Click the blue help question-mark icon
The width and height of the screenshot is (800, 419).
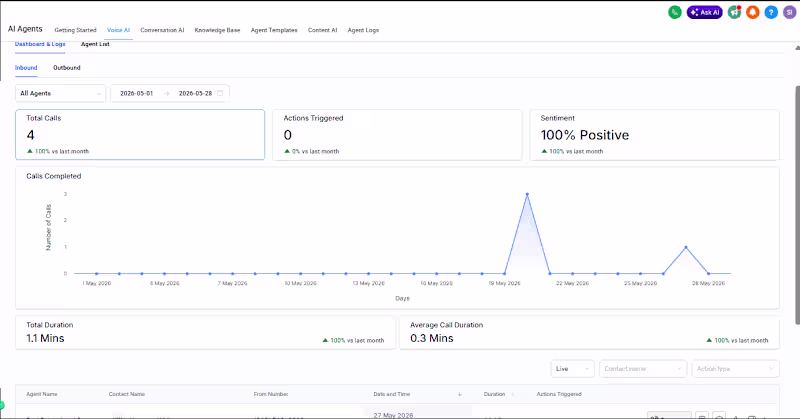click(771, 12)
